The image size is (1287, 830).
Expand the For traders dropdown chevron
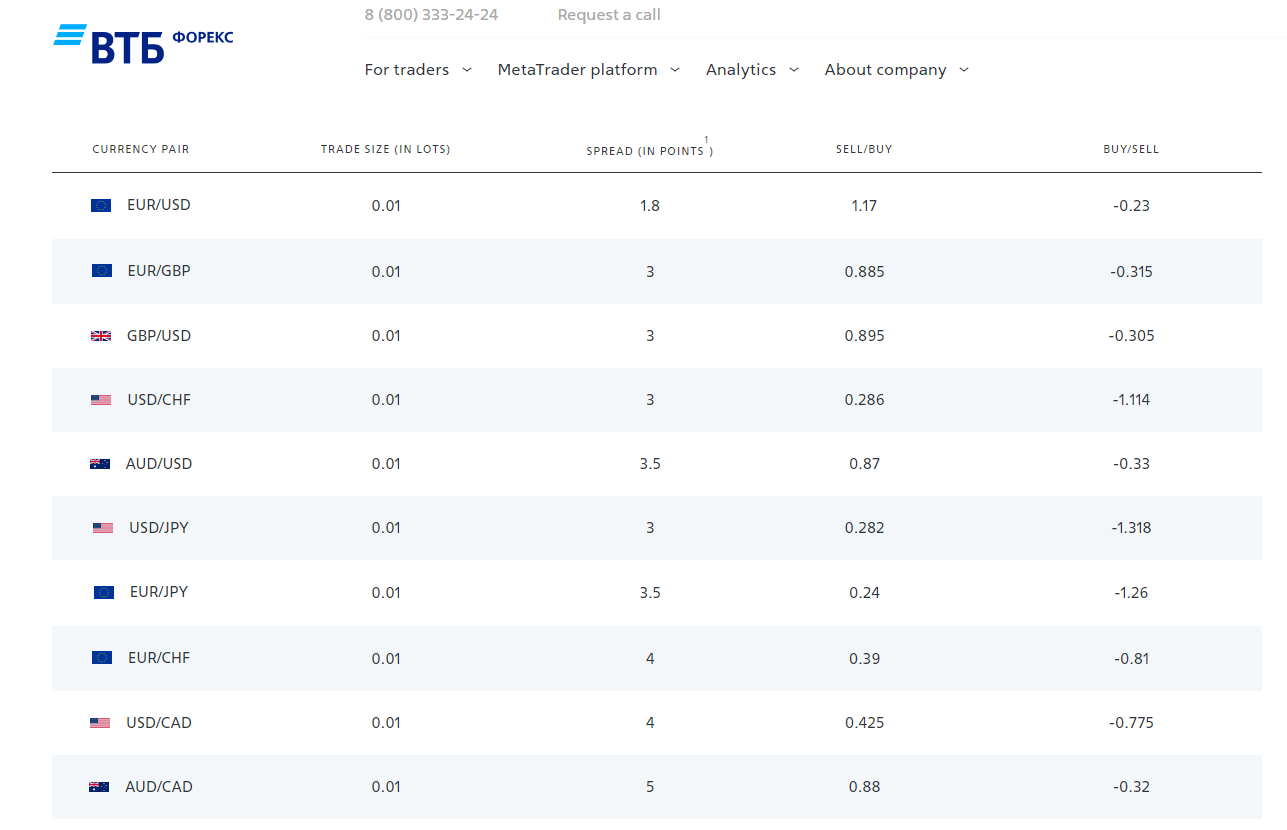467,70
